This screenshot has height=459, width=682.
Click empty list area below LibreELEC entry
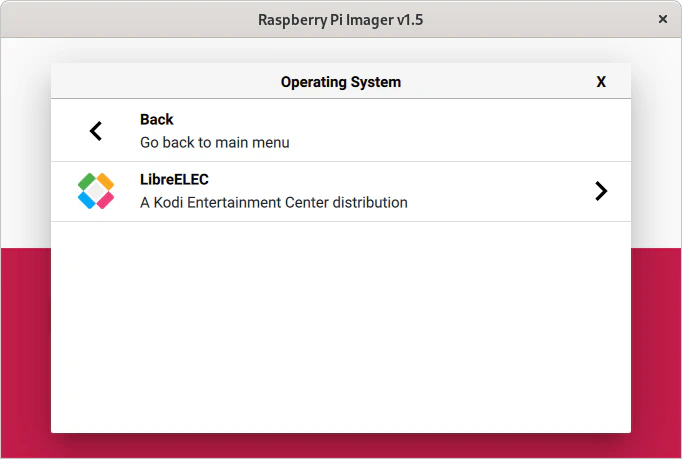(341, 326)
